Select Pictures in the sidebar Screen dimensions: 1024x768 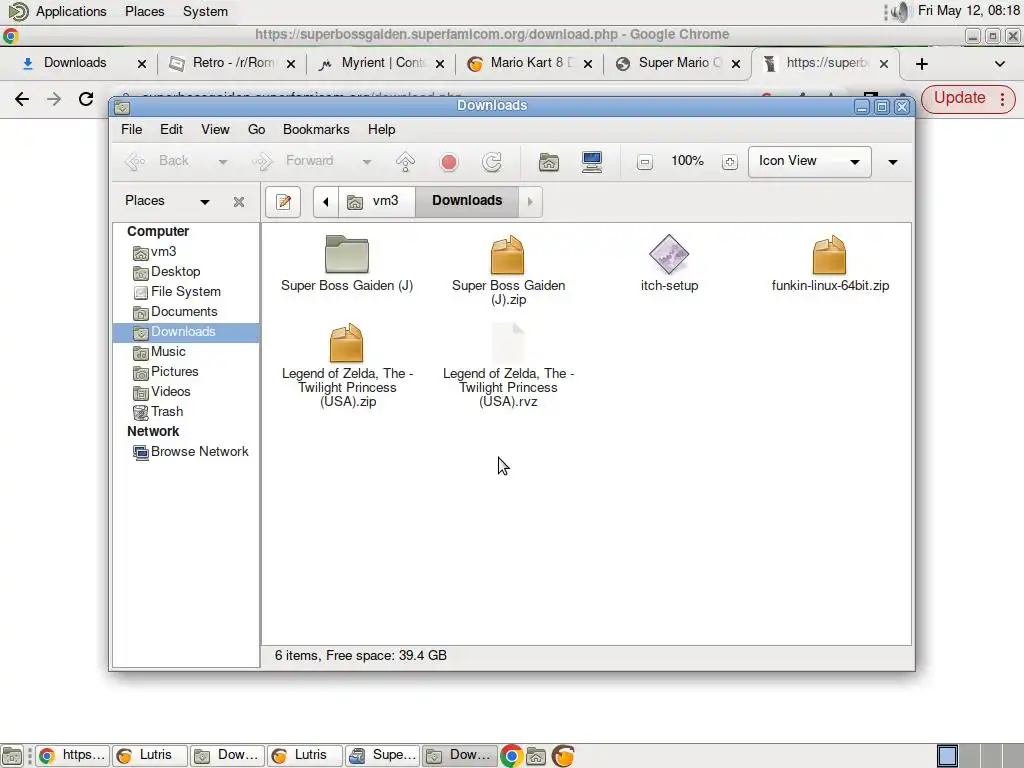pos(186,372)
